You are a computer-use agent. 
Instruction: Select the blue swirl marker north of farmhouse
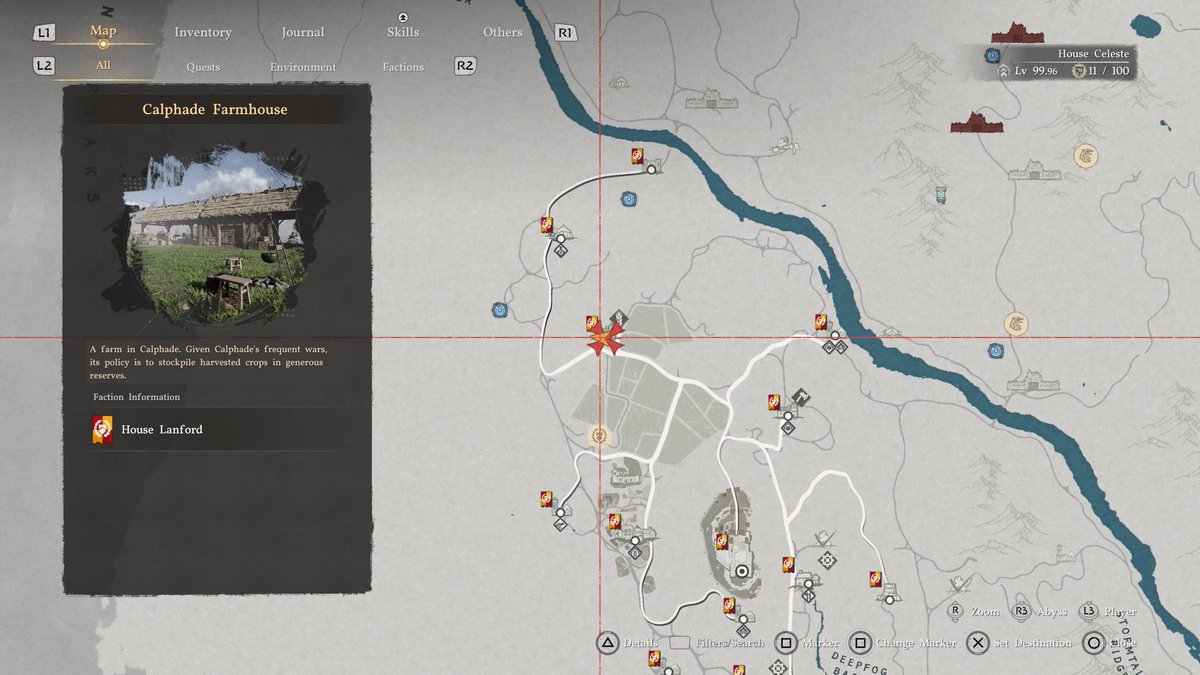tap(628, 199)
